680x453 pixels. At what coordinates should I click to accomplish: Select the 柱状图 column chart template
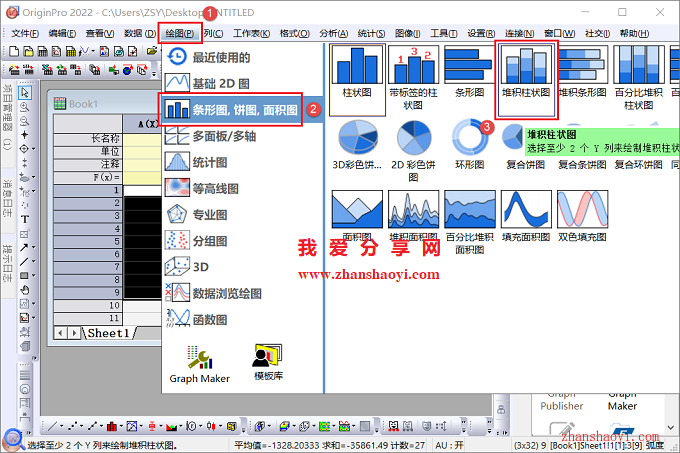coord(357,79)
